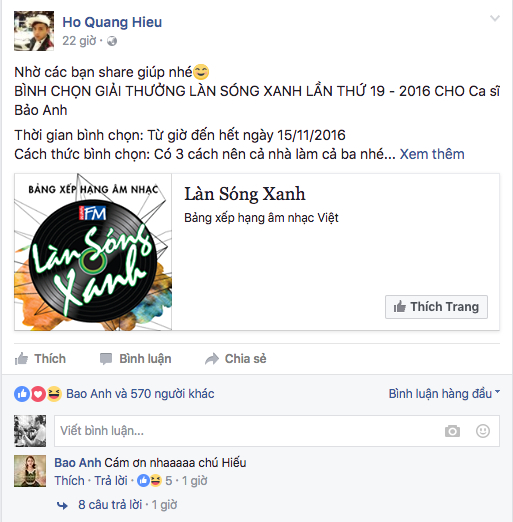
Task: Click the Thích Trang button
Action: (x=436, y=307)
